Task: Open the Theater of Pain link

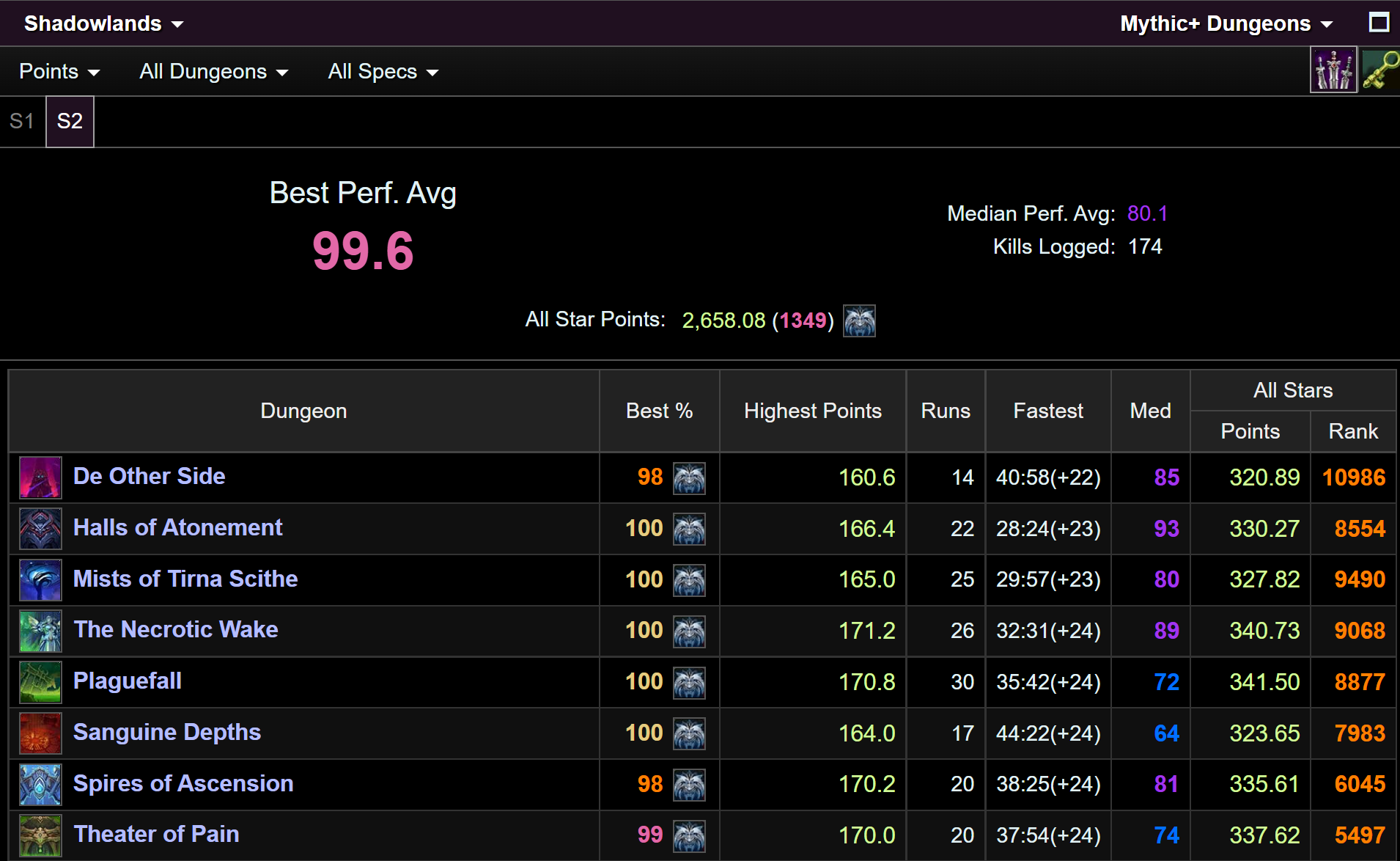Action: point(156,834)
